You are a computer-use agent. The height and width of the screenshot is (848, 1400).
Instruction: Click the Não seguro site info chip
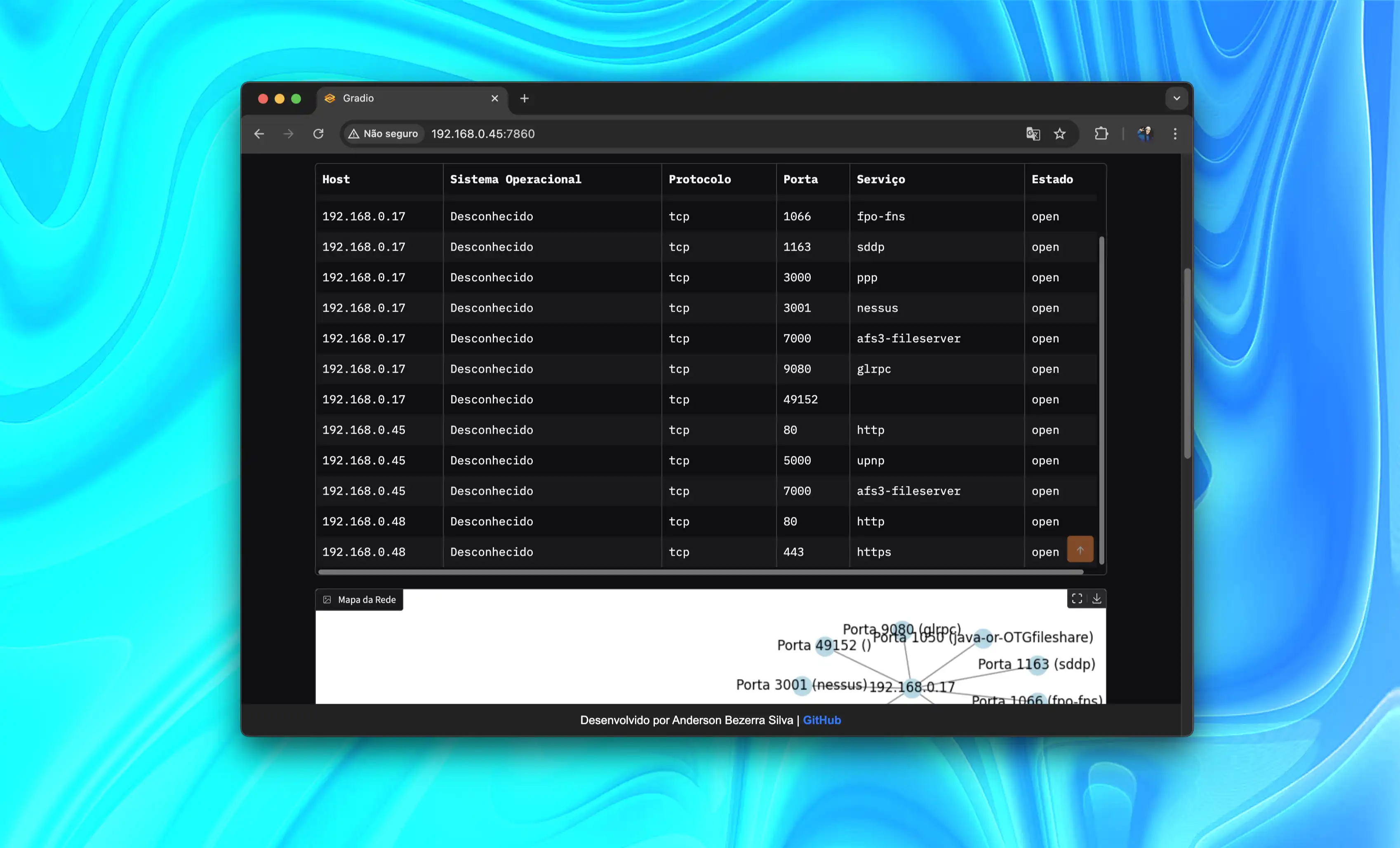[384, 134]
